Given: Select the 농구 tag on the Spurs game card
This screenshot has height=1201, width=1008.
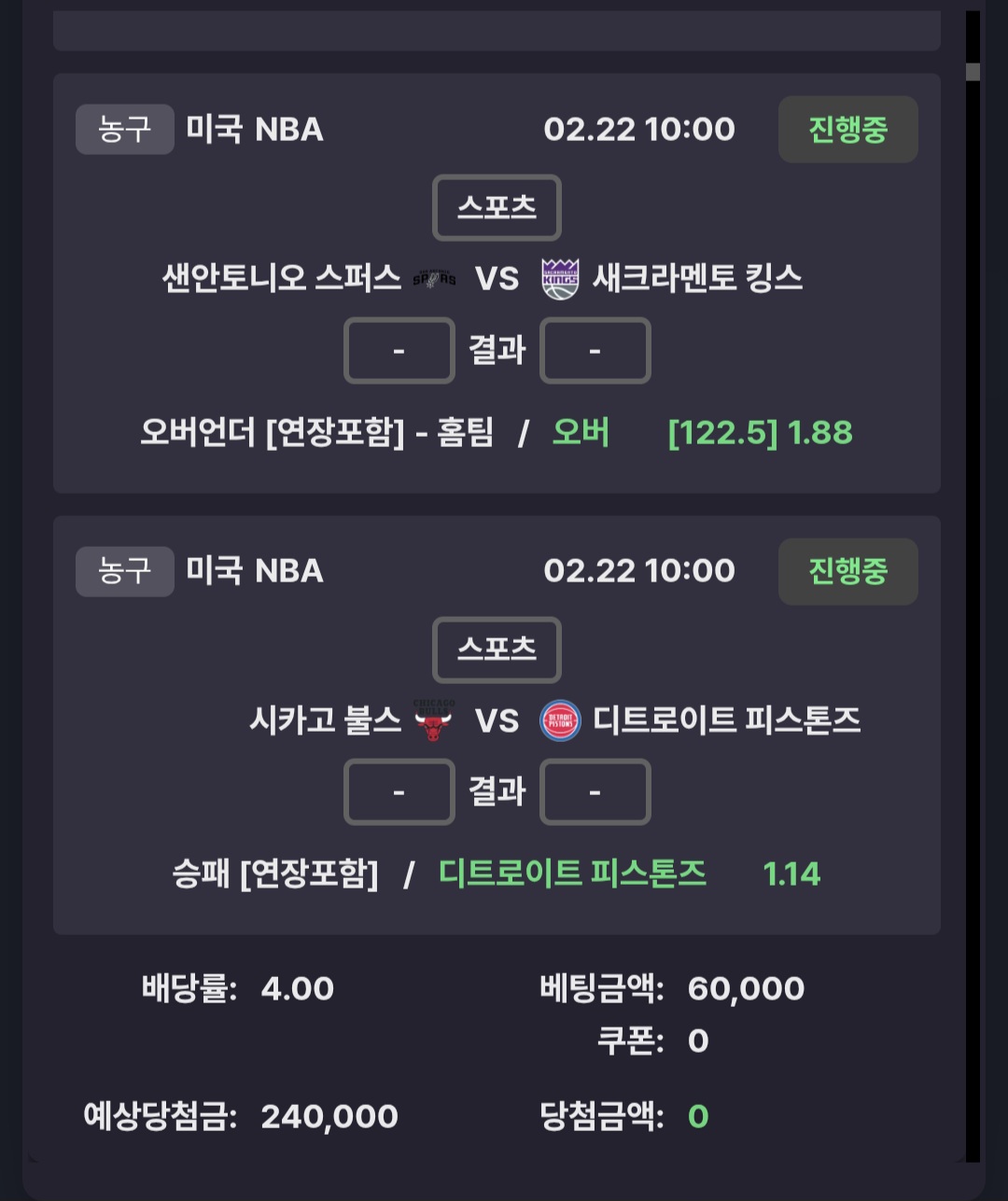Looking at the screenshot, I should [124, 129].
